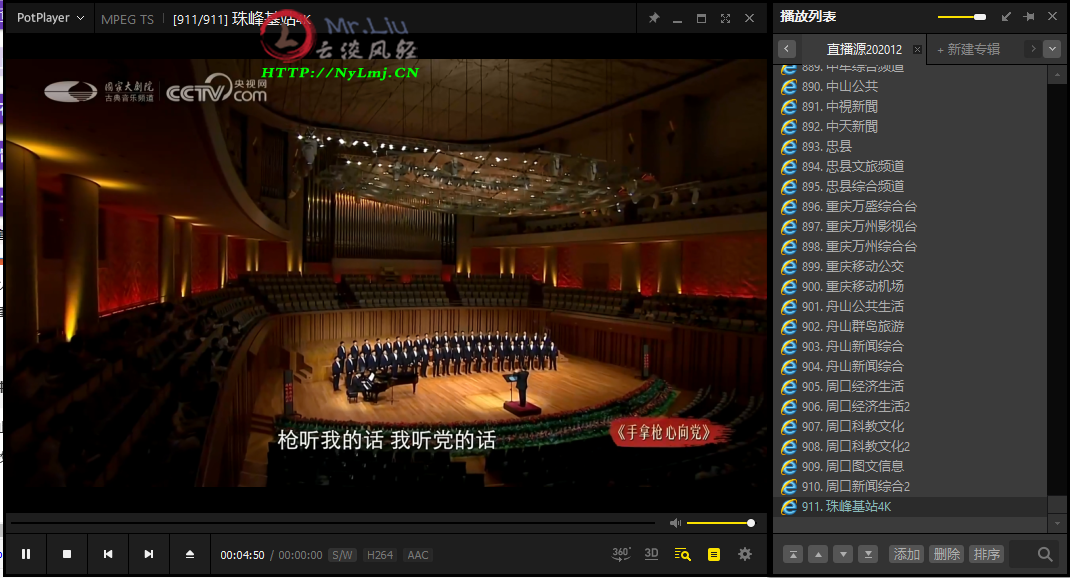This screenshot has width=1070, height=578.
Task: Move selected playlist item up
Action: pyautogui.click(x=818, y=554)
